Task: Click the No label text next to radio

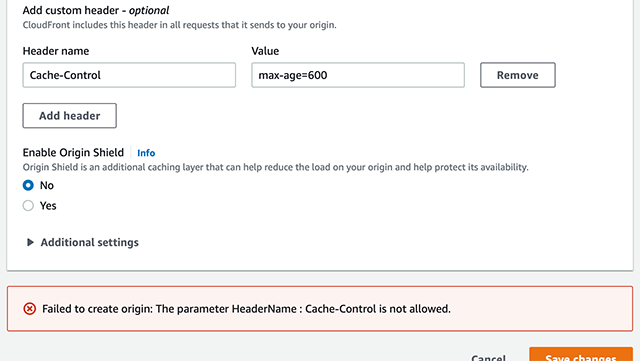Action: tap(47, 185)
